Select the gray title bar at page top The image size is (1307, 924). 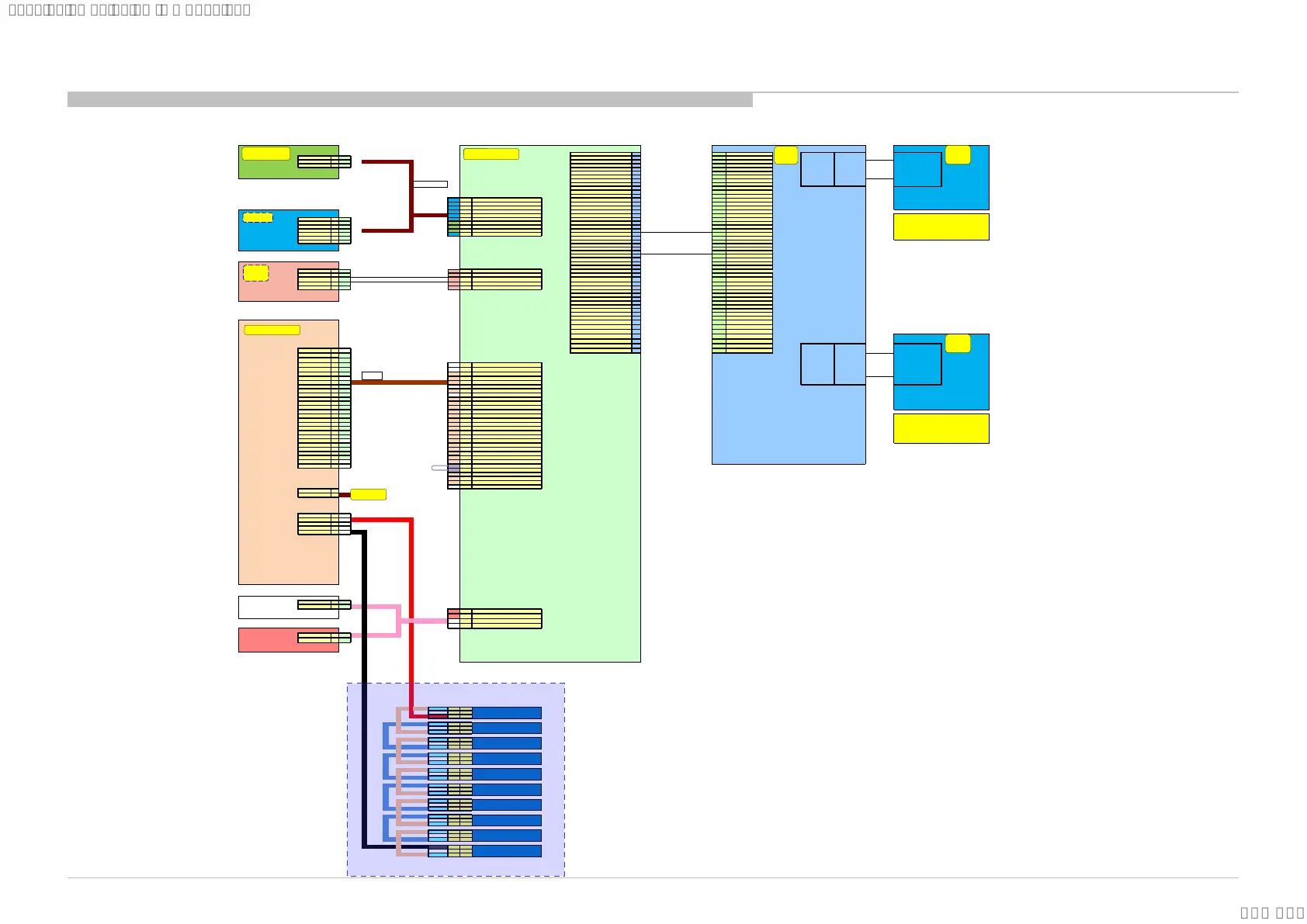point(410,99)
